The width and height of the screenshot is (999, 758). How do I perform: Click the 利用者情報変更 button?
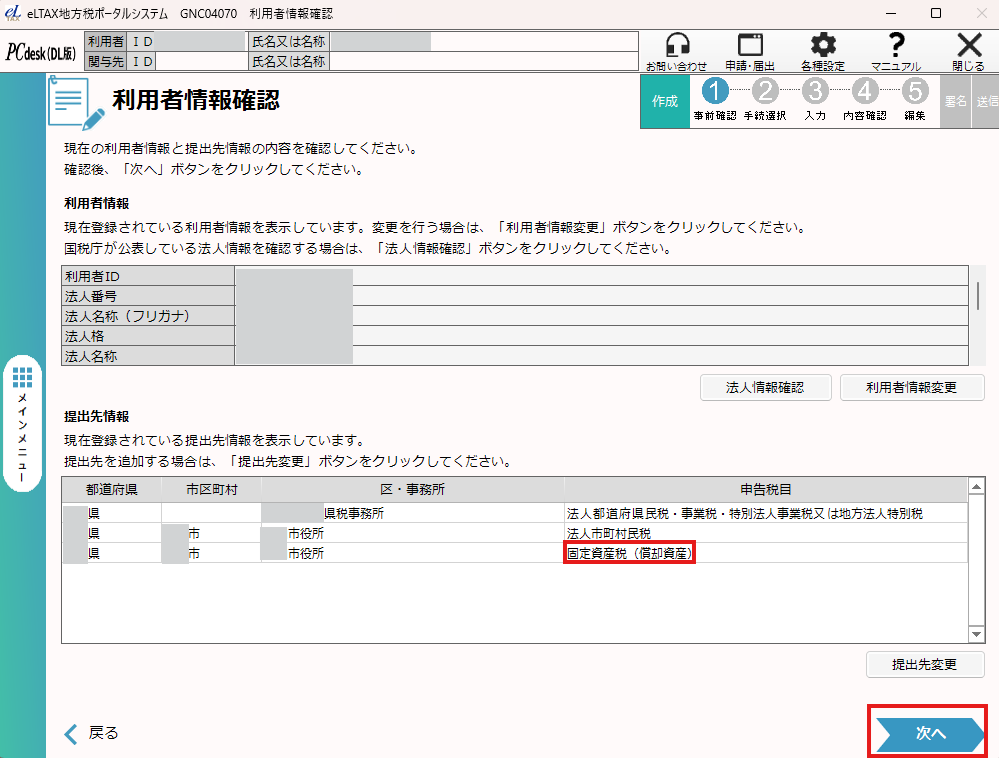pyautogui.click(x=911, y=387)
